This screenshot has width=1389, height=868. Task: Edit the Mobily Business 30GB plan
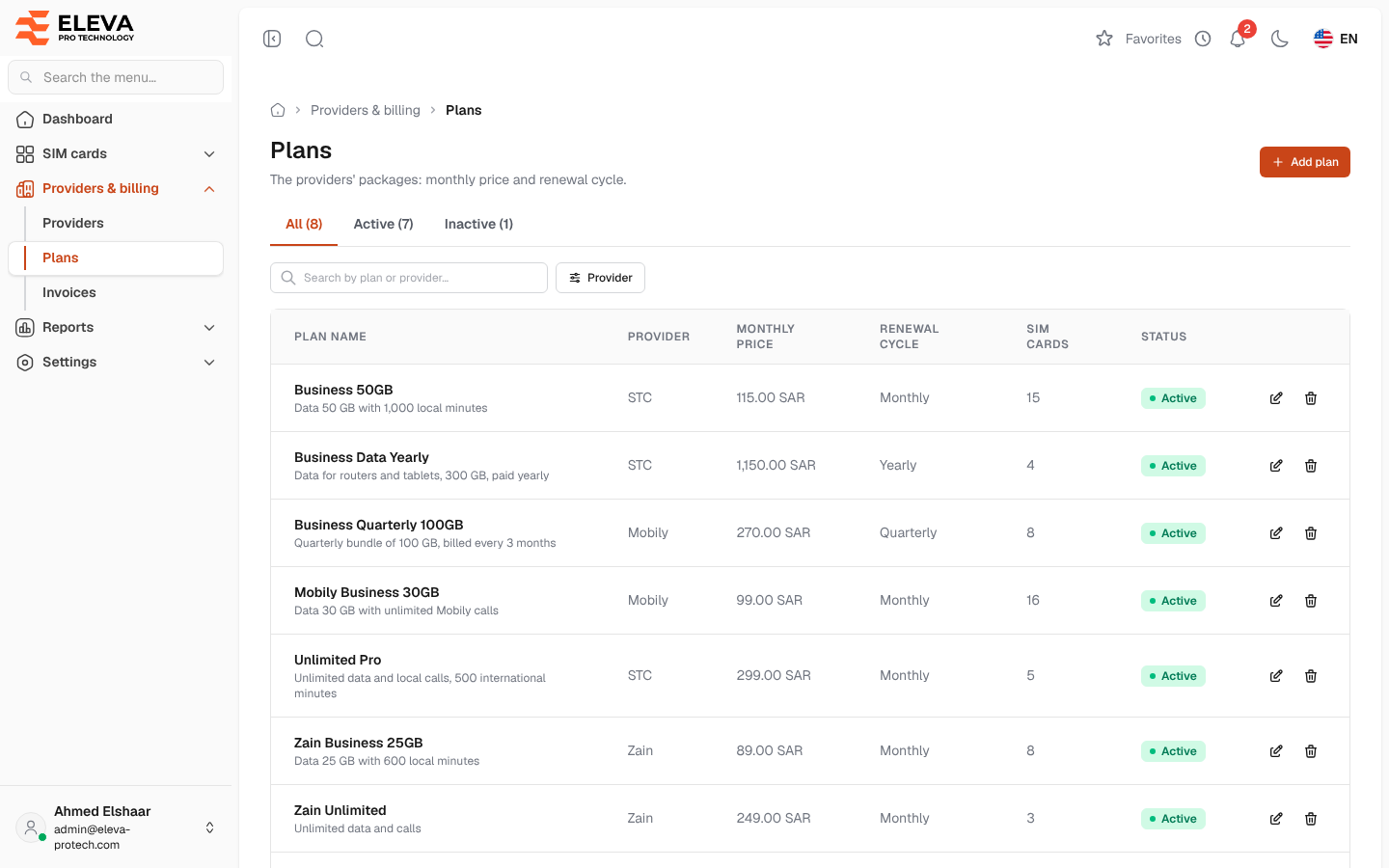coord(1276,601)
